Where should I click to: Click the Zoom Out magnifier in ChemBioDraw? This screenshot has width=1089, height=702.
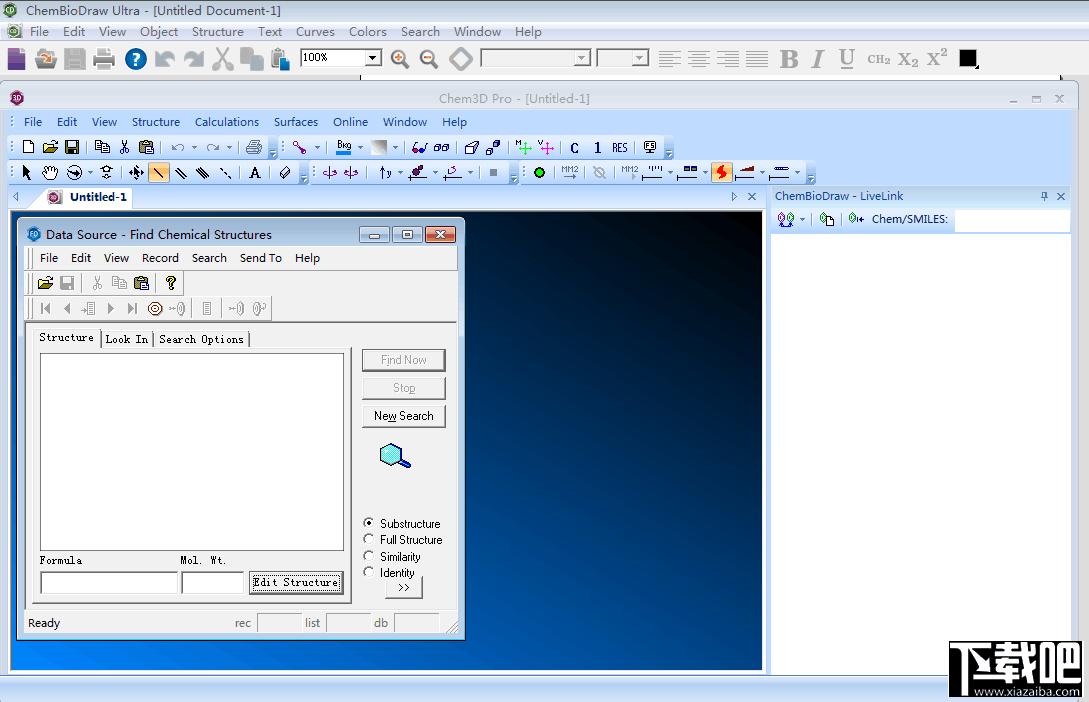(429, 59)
